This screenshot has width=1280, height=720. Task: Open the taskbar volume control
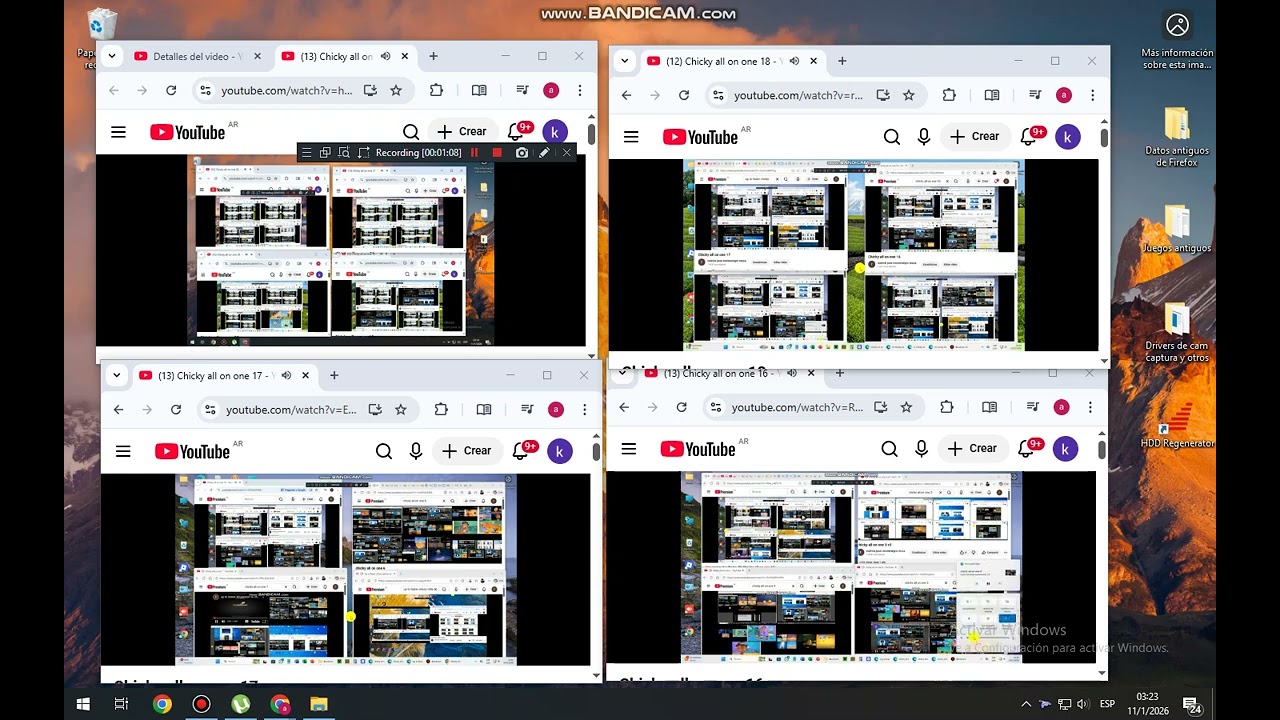point(1083,704)
